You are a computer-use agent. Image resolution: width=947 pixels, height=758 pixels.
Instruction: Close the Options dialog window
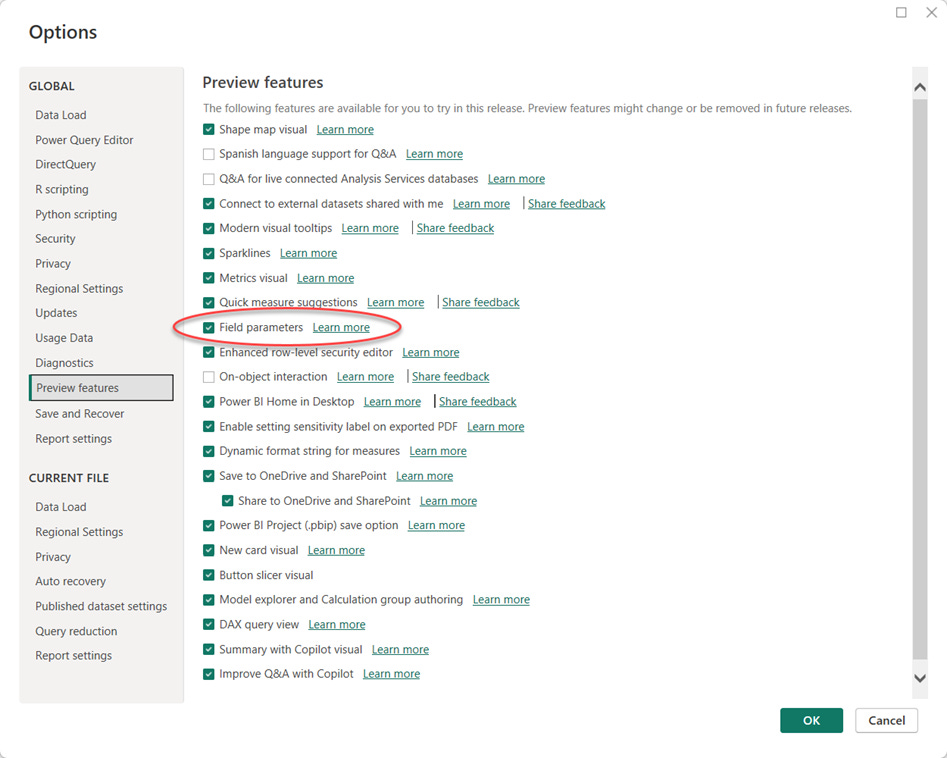(x=931, y=12)
